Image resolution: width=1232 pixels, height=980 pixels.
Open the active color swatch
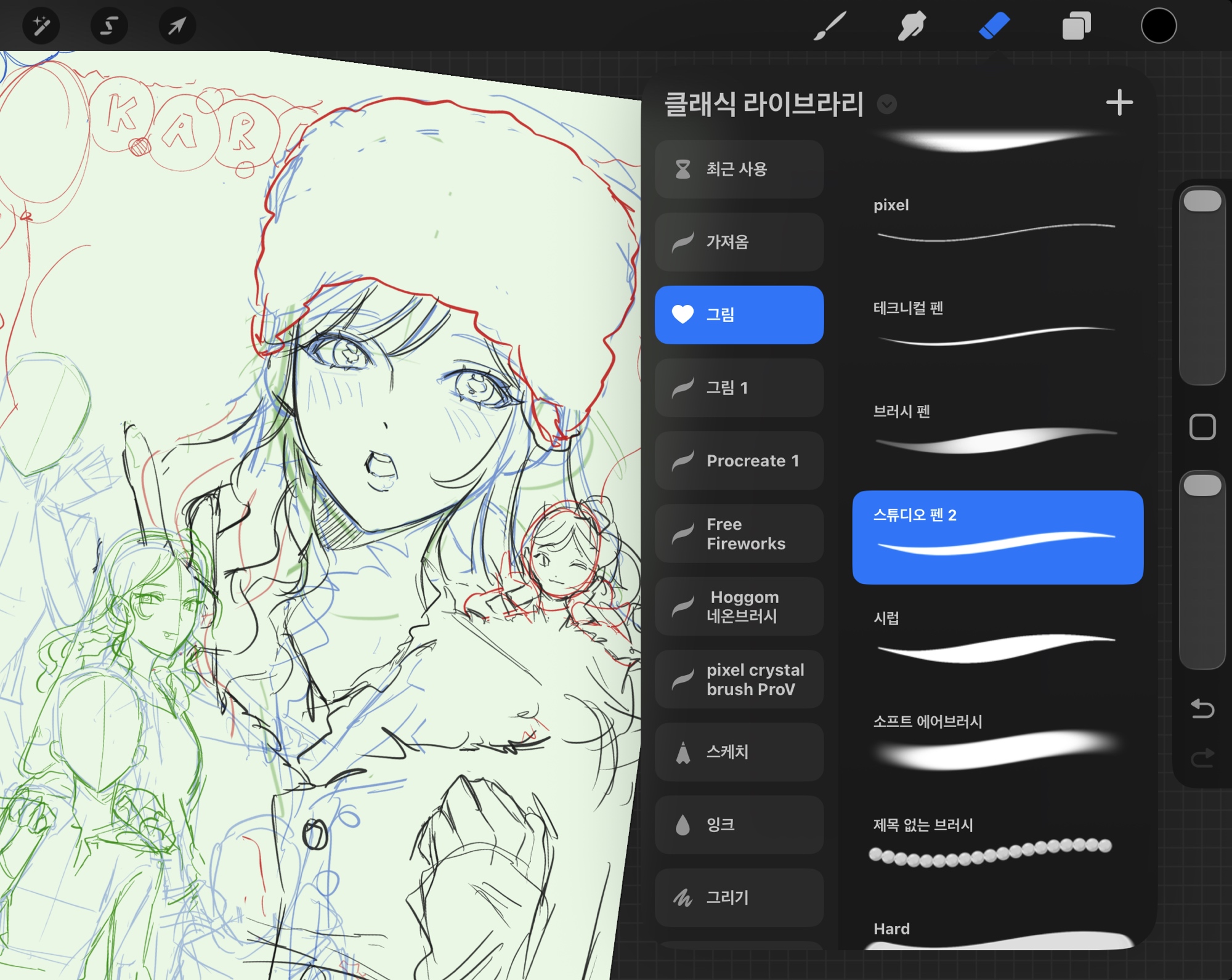[1158, 26]
